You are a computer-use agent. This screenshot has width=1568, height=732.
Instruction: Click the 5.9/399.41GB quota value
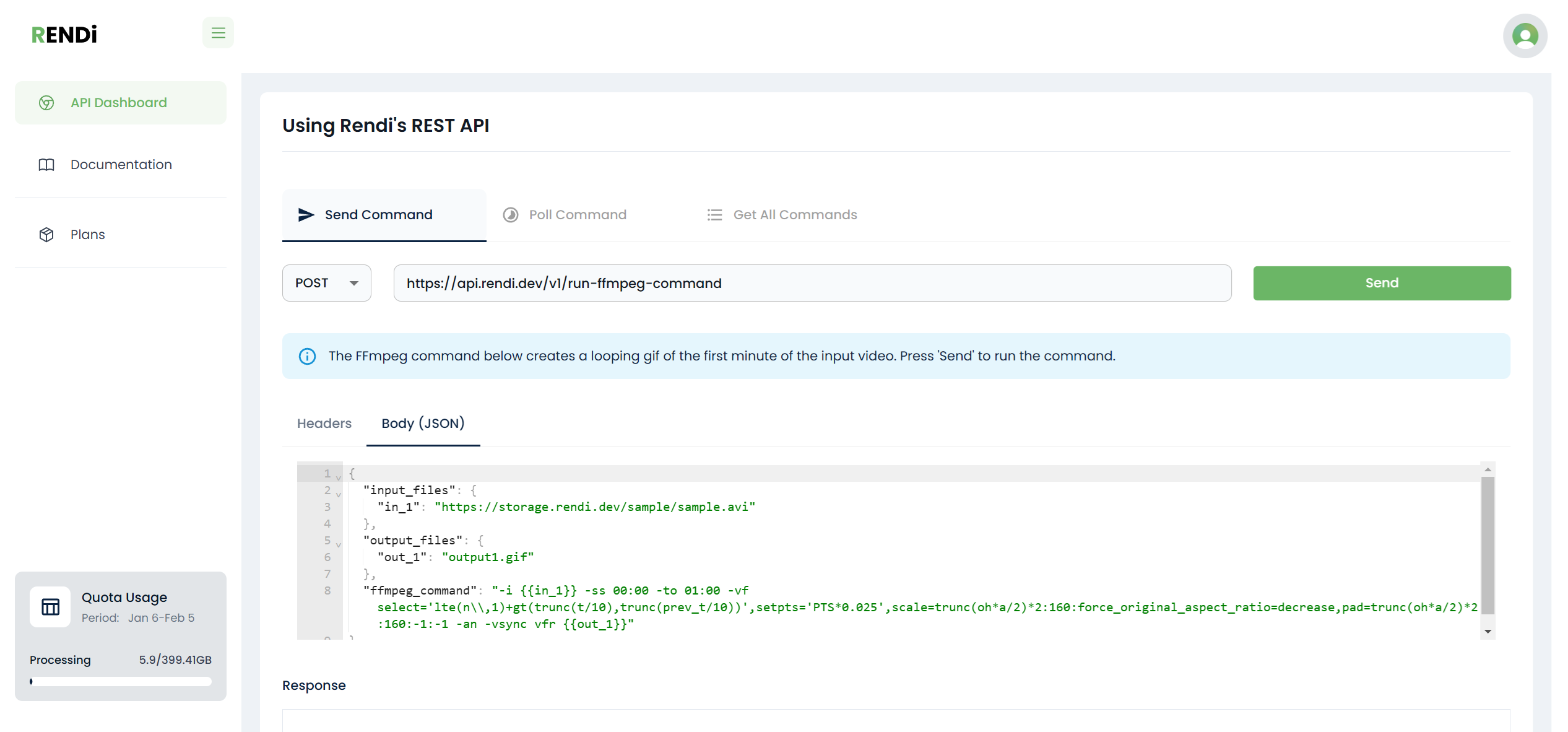[175, 660]
